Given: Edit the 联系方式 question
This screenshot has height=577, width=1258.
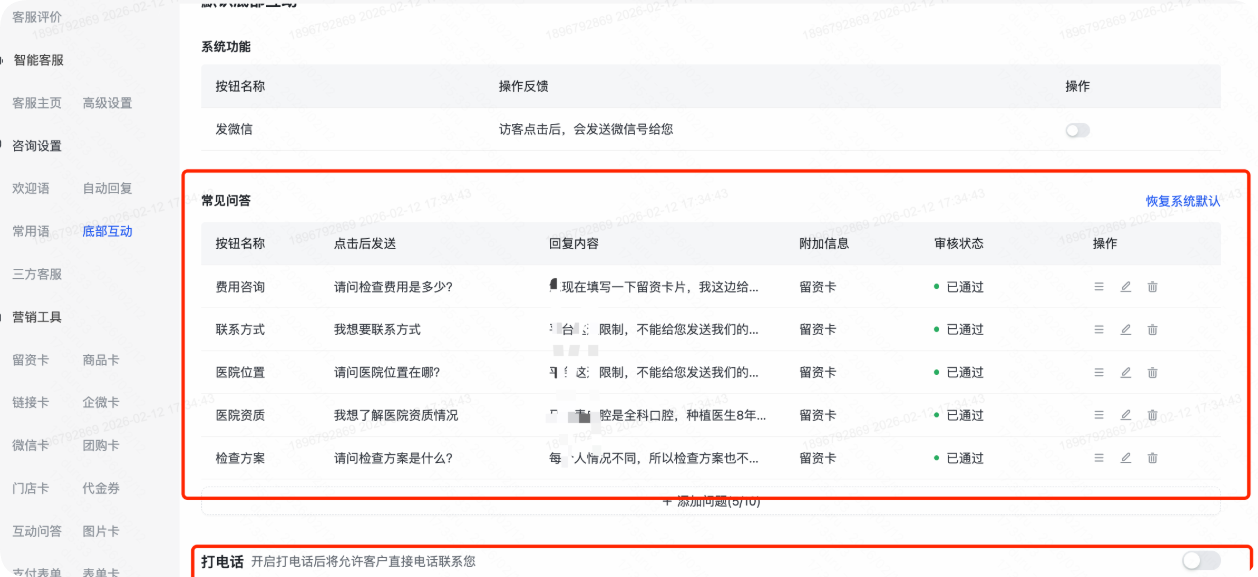Looking at the screenshot, I should click(x=1126, y=330).
